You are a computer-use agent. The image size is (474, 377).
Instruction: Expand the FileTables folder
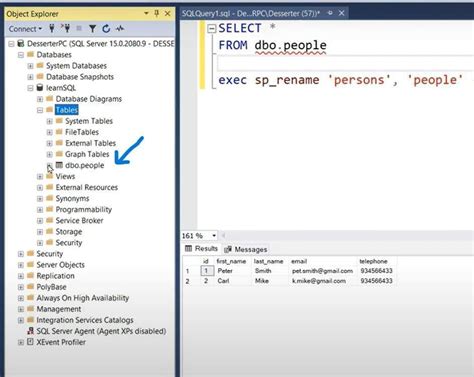(x=50, y=132)
